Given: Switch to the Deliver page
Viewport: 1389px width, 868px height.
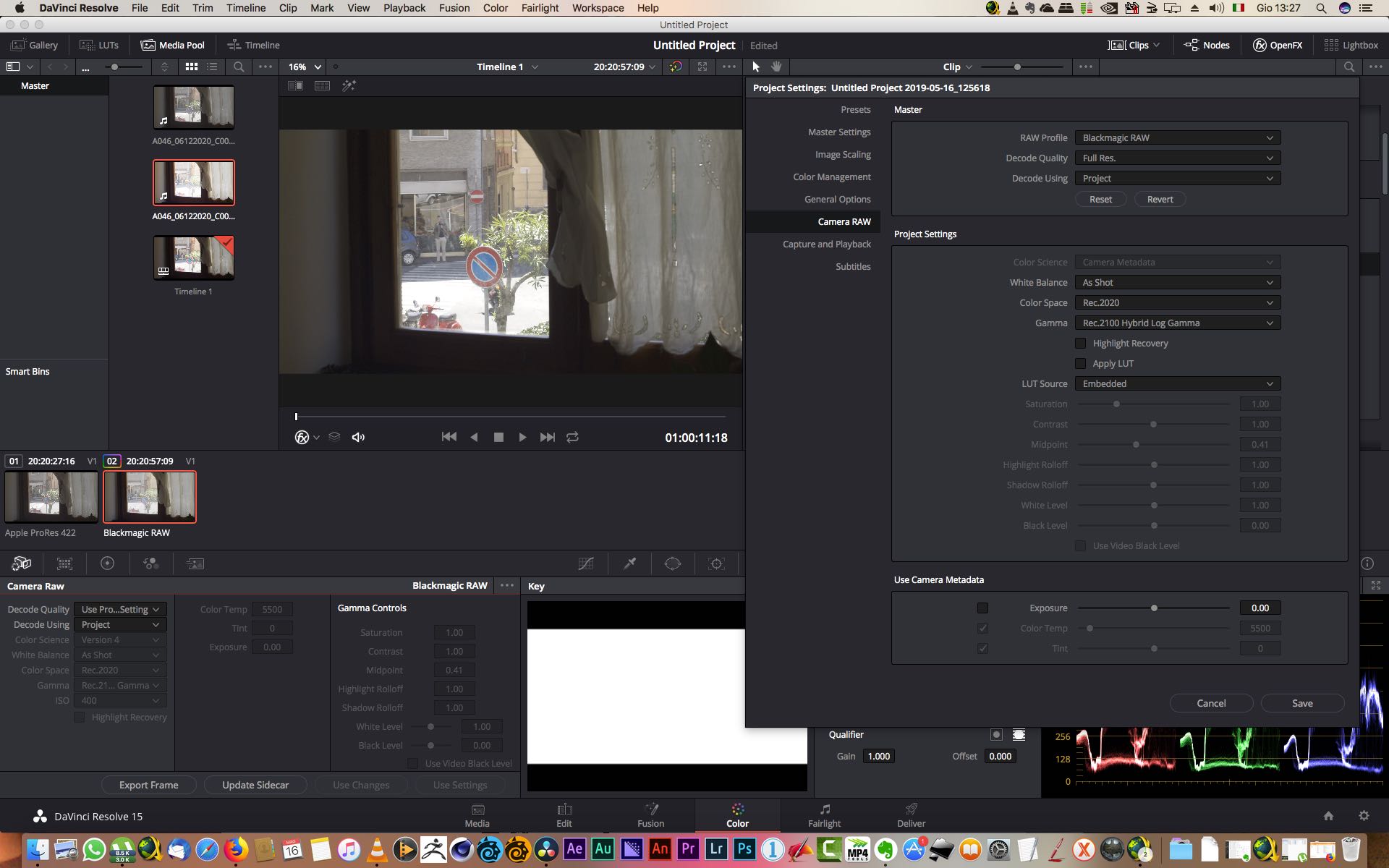Looking at the screenshot, I should click(911, 815).
